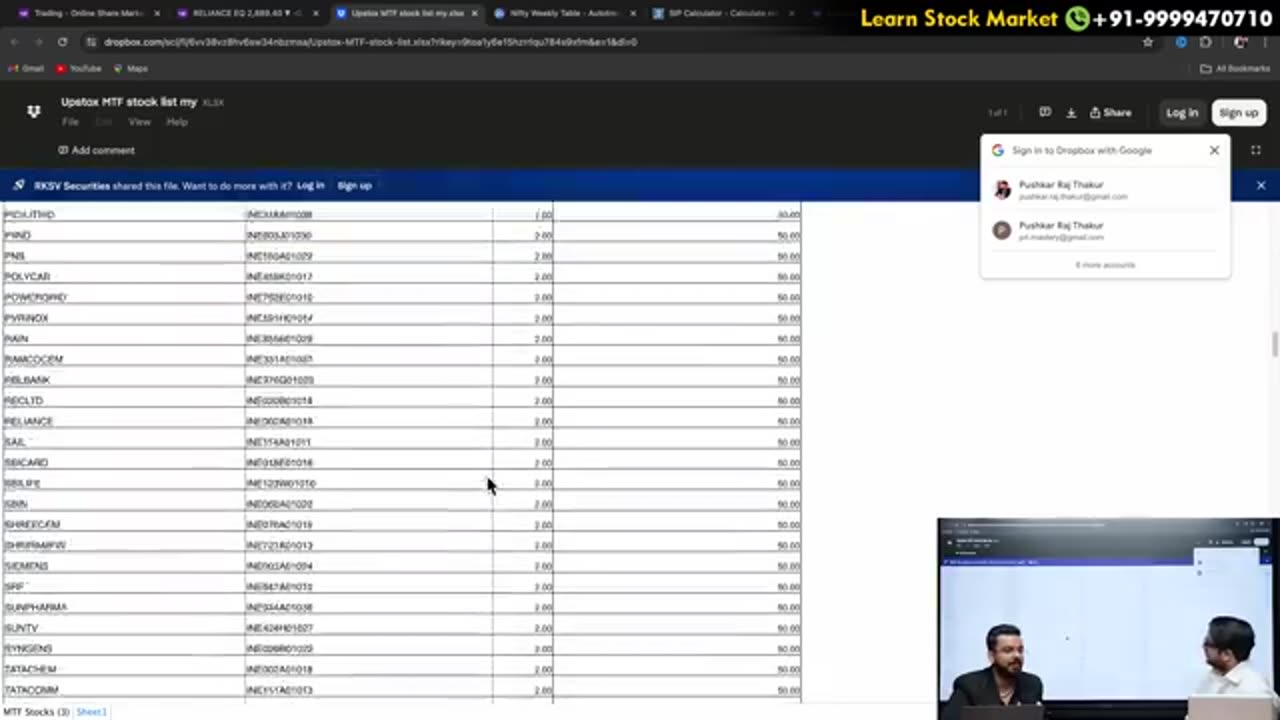
Task: Open the All Bookmarks folder
Action: point(1235,68)
